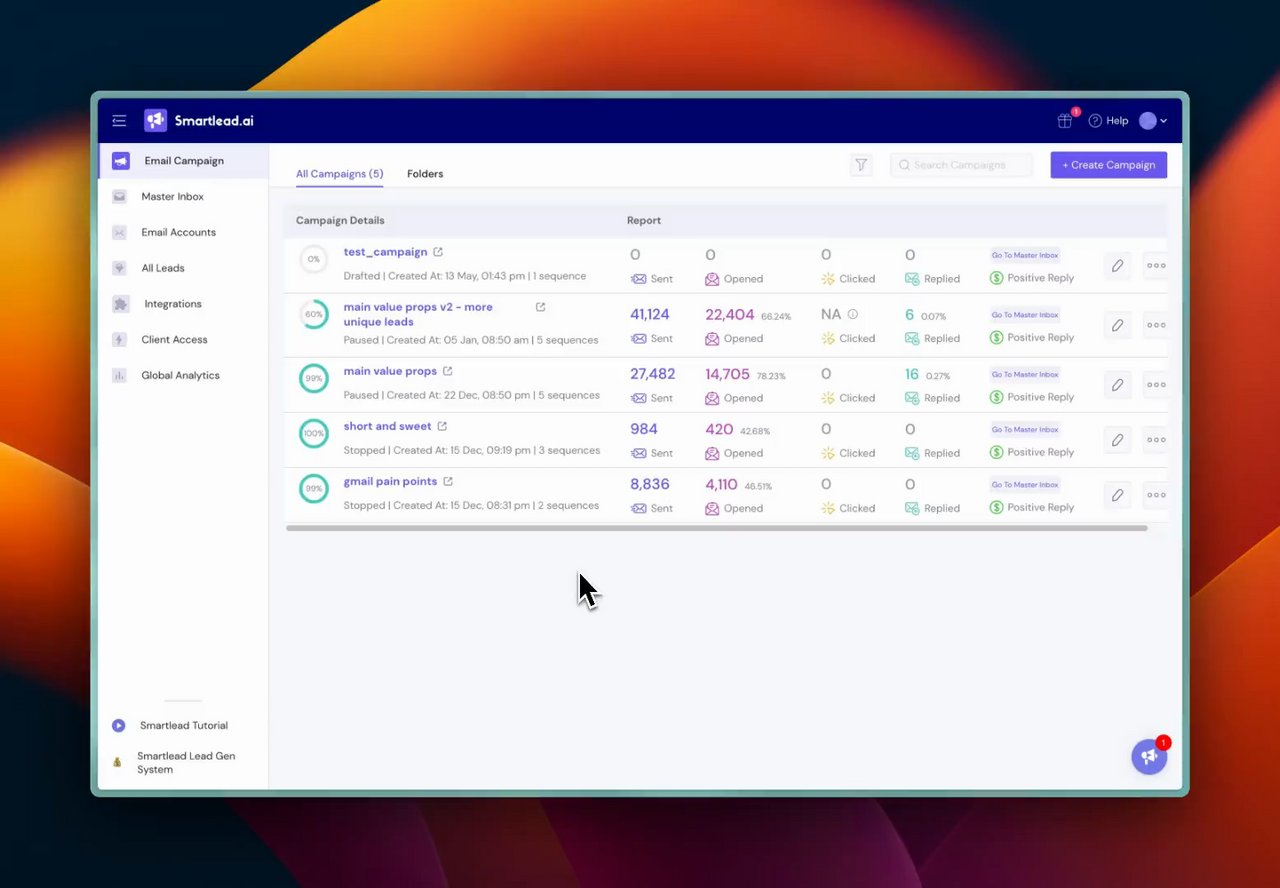Go To Master Inbox for test_campaign
Viewport: 1280px width, 888px height.
tap(1025, 255)
